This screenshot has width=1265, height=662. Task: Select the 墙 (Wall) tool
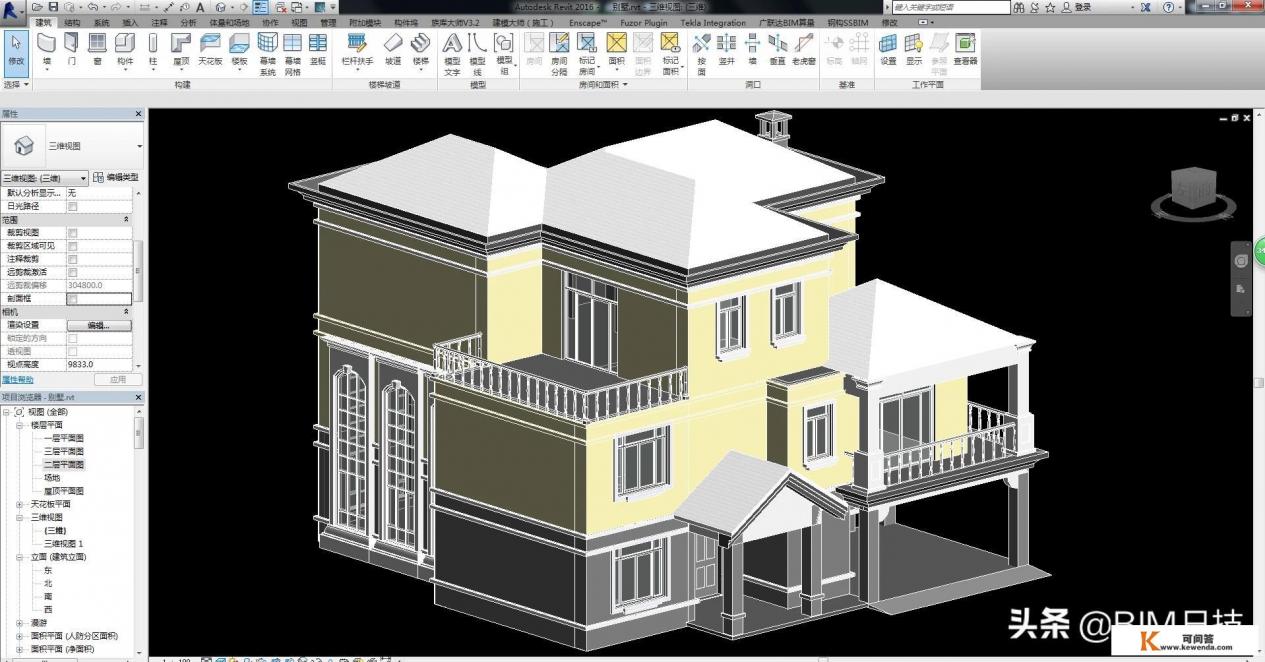tap(47, 49)
